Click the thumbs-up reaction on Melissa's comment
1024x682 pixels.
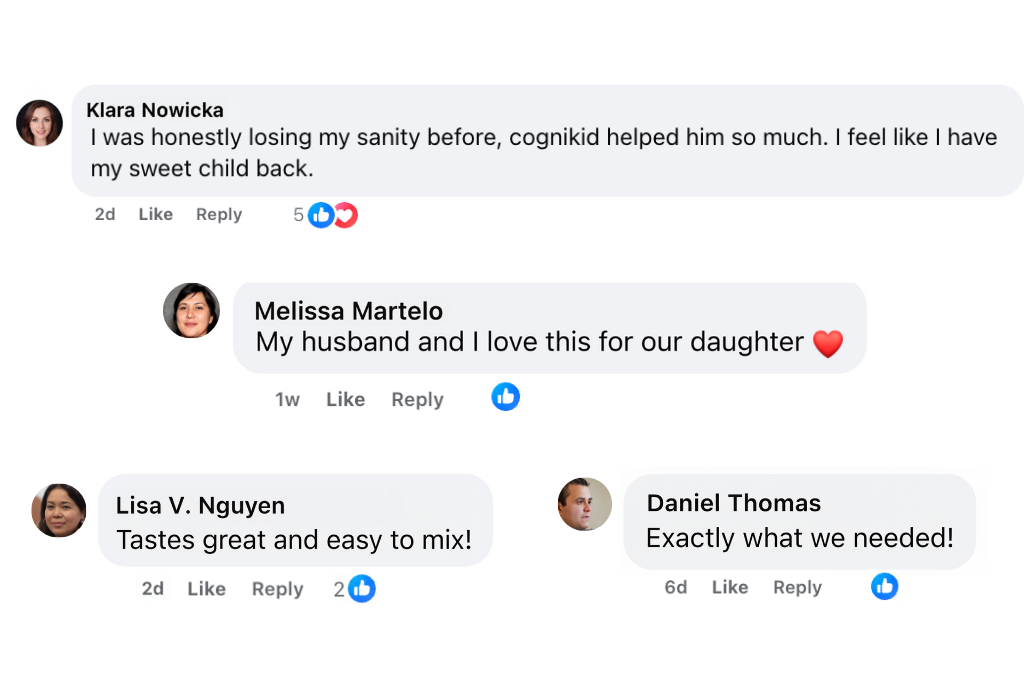(506, 397)
